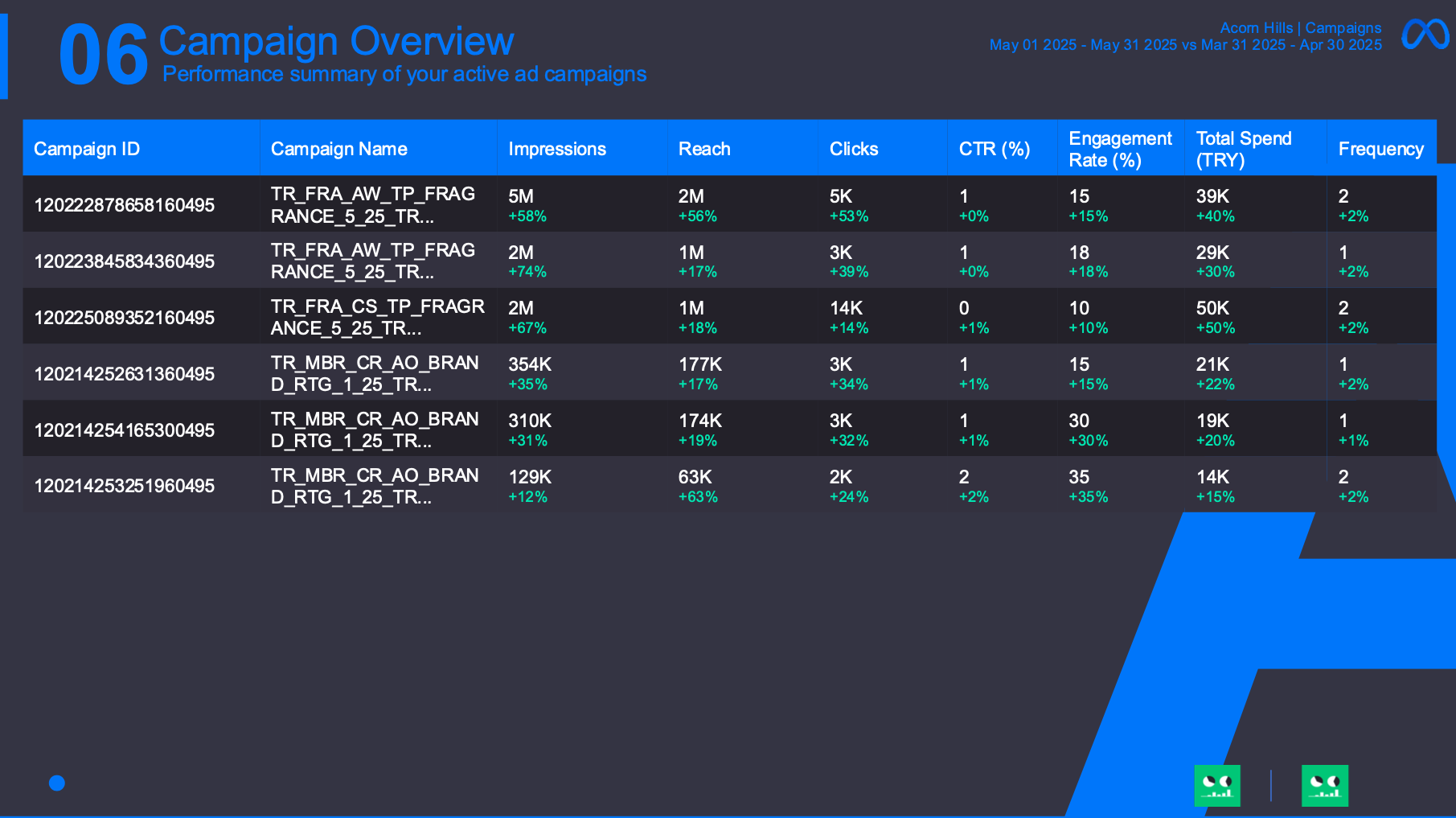Click the 29K total spend value
1456x818 pixels.
point(1212,253)
